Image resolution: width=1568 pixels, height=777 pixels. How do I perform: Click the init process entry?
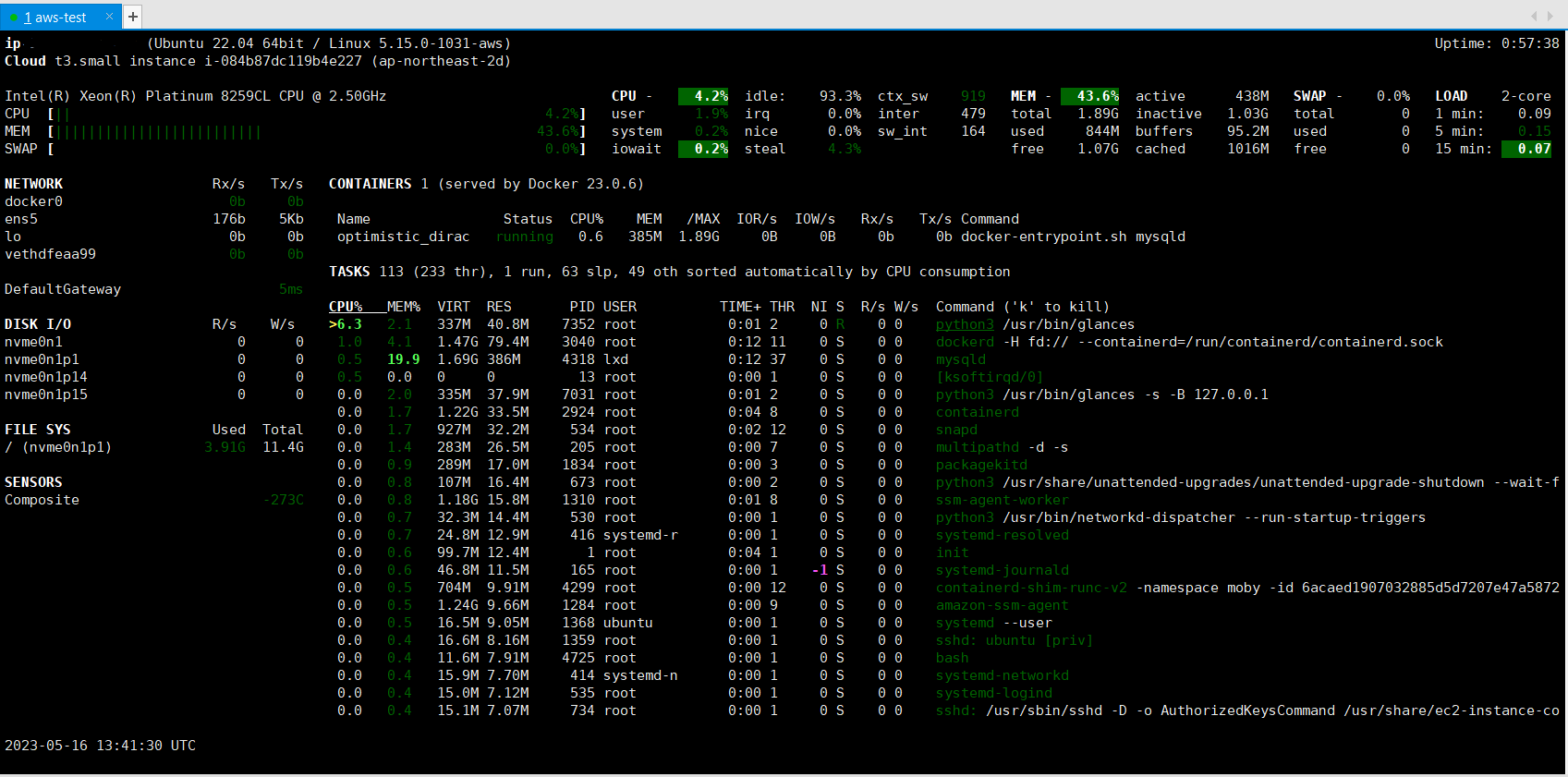click(x=953, y=552)
